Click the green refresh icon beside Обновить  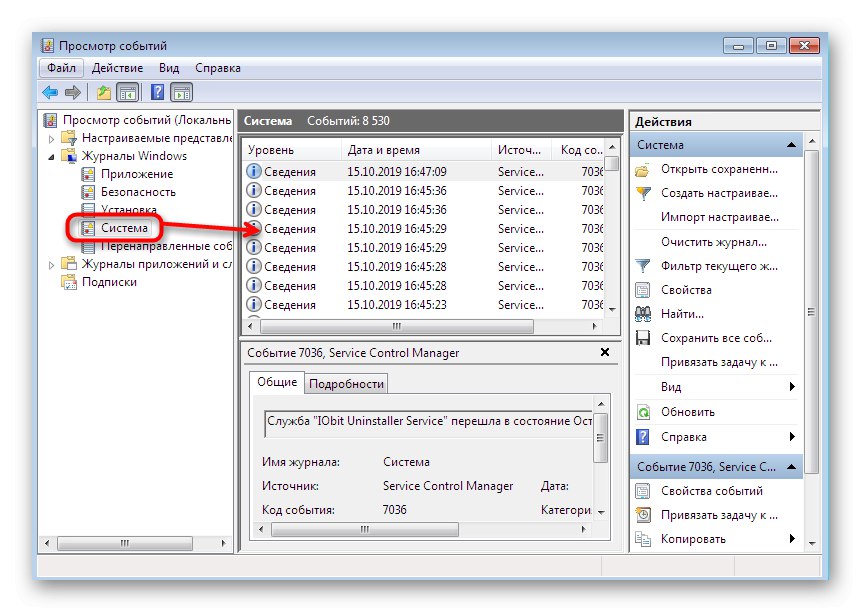pos(643,412)
